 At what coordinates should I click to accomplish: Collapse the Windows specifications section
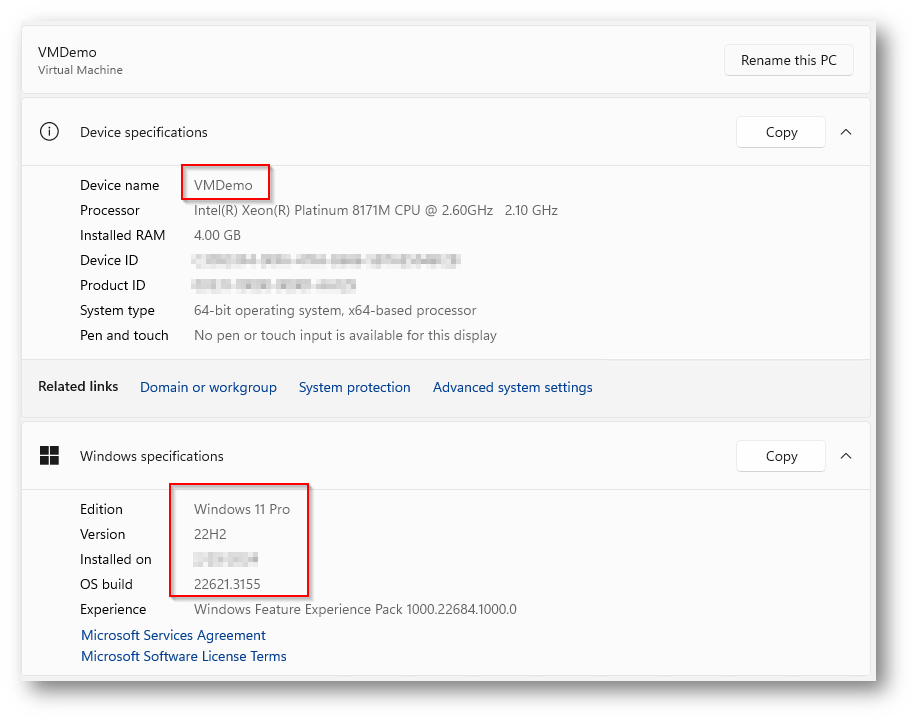(x=846, y=456)
